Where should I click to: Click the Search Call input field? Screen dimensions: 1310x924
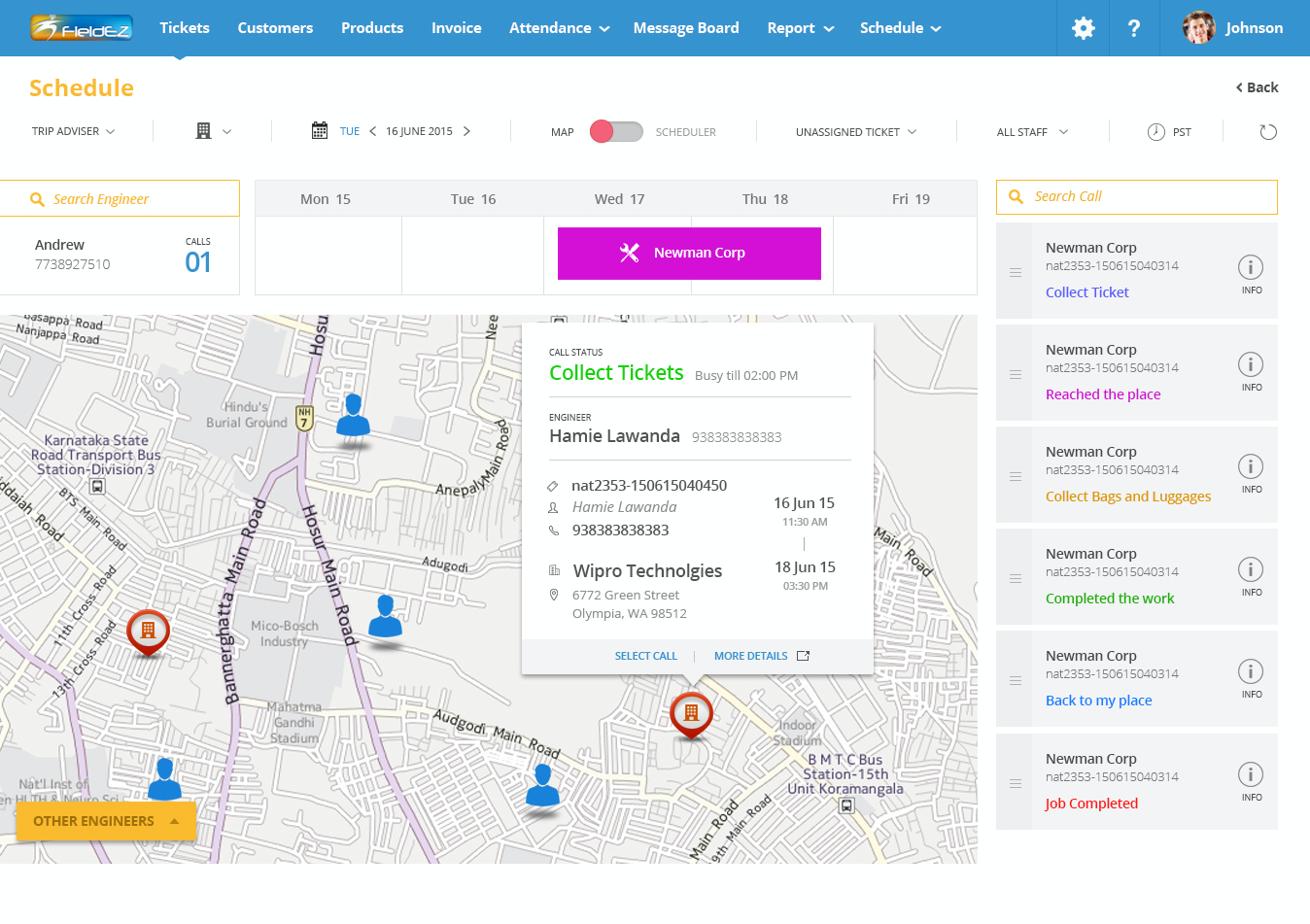(x=1137, y=197)
